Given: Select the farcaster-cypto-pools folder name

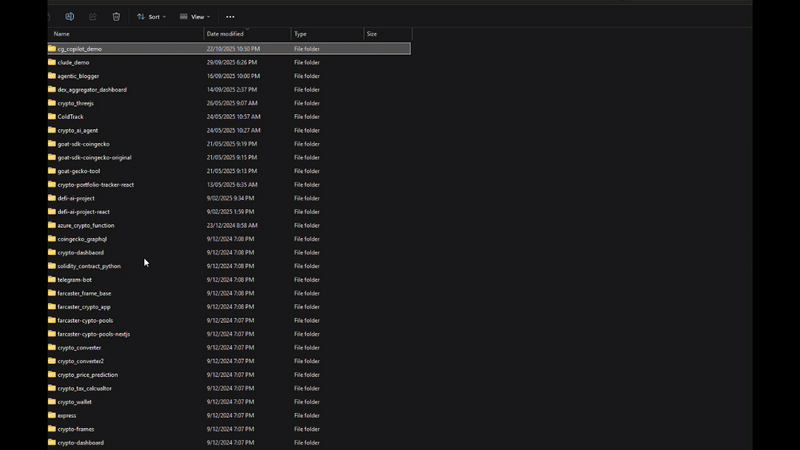Looking at the screenshot, I should tap(85, 320).
